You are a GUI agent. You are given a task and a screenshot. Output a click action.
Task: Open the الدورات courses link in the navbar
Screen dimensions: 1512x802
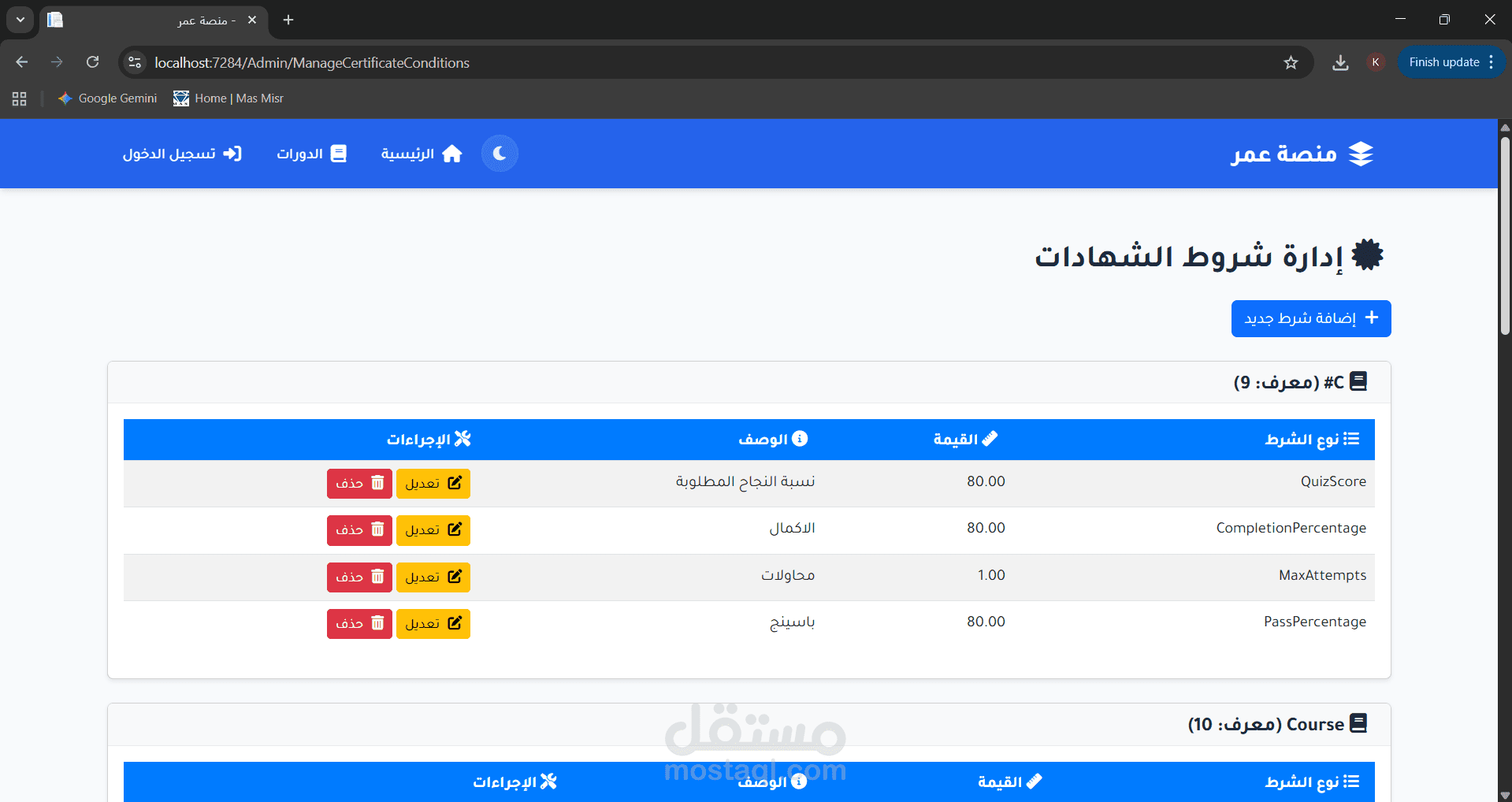pos(311,154)
